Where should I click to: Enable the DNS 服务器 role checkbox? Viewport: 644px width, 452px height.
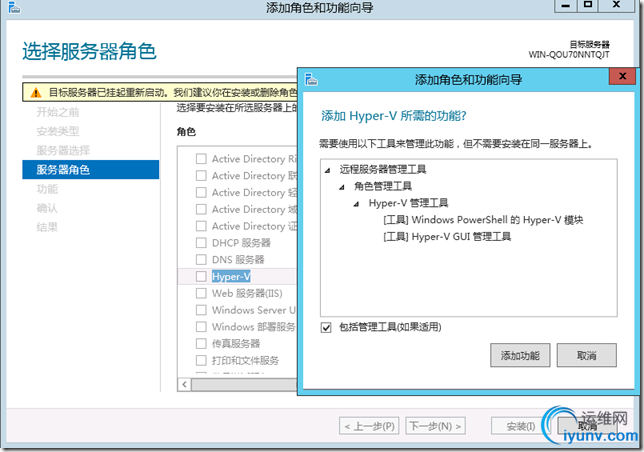tap(201, 260)
